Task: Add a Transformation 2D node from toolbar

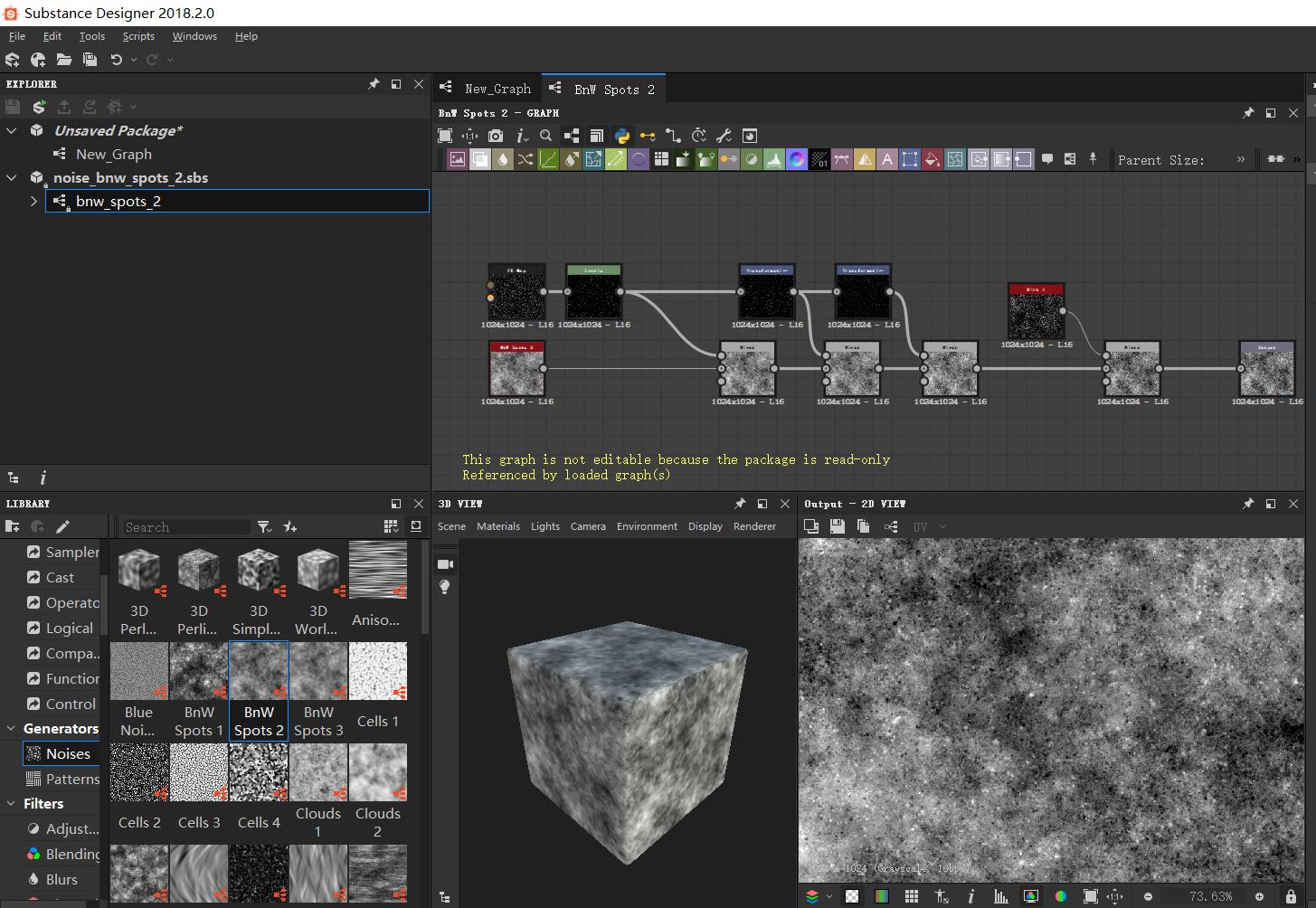Action: pos(910,159)
